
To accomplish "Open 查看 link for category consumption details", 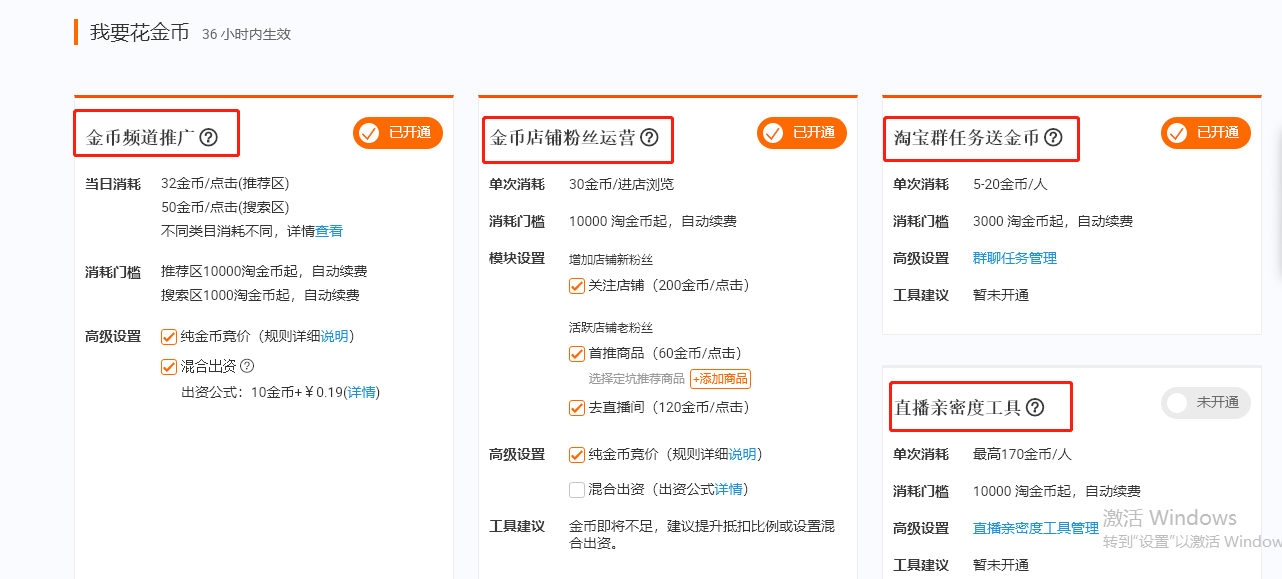I will point(329,231).
